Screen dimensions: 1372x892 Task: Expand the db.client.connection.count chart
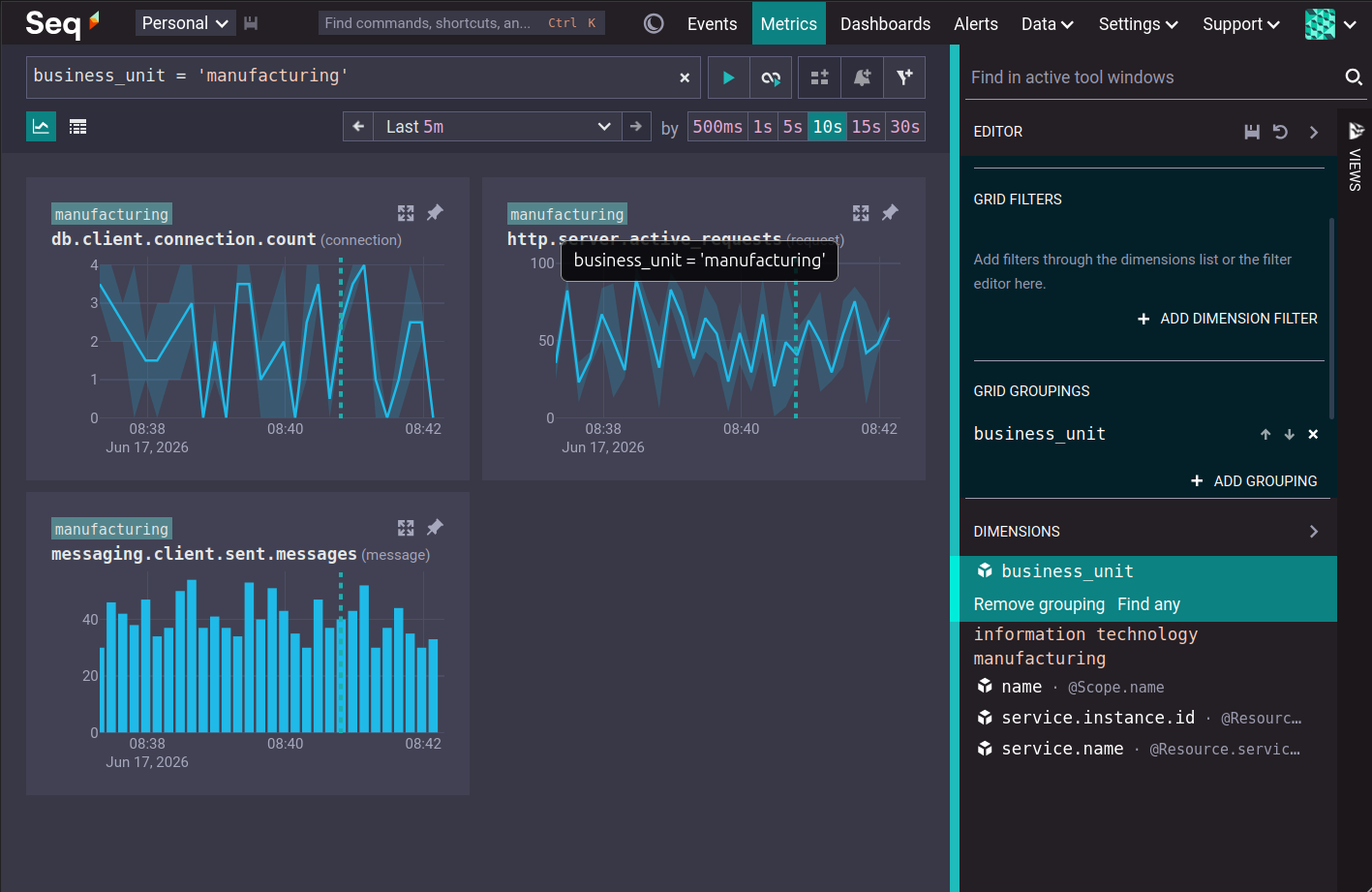(x=406, y=213)
